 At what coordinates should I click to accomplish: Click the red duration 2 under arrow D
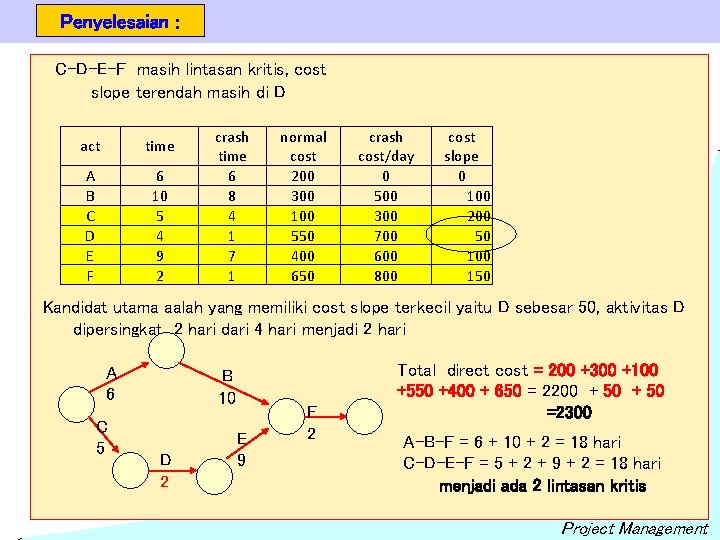164,482
